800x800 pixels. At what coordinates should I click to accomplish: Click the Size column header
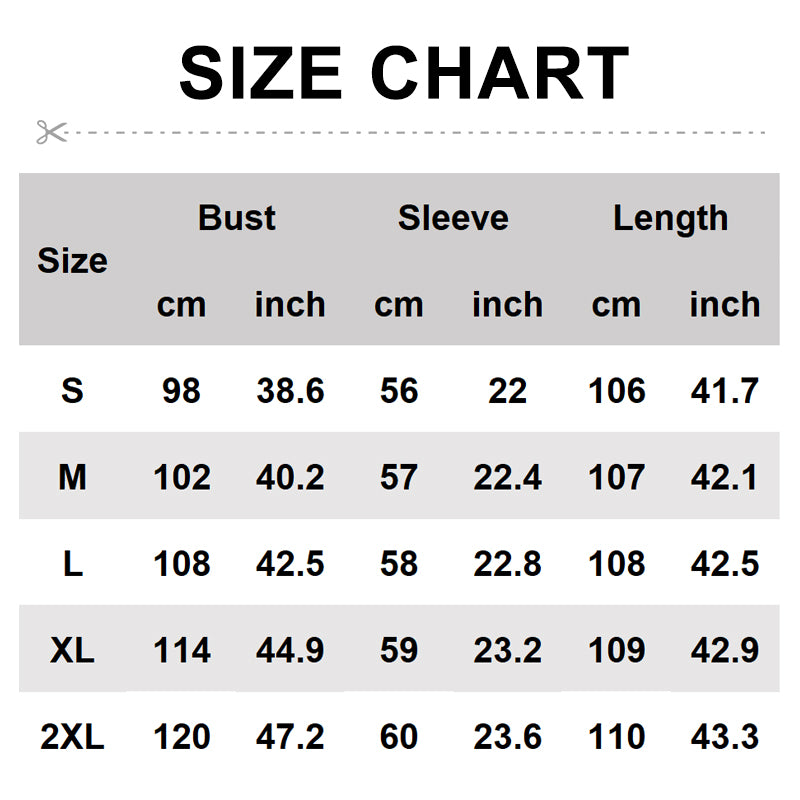(x=72, y=261)
